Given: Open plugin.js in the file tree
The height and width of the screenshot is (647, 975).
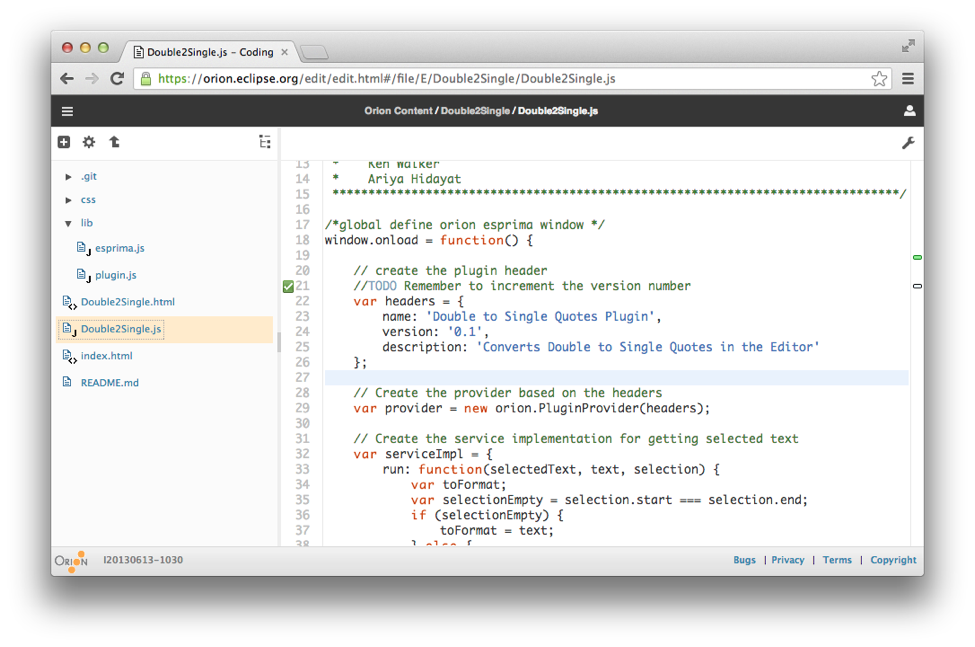Looking at the screenshot, I should [x=116, y=275].
